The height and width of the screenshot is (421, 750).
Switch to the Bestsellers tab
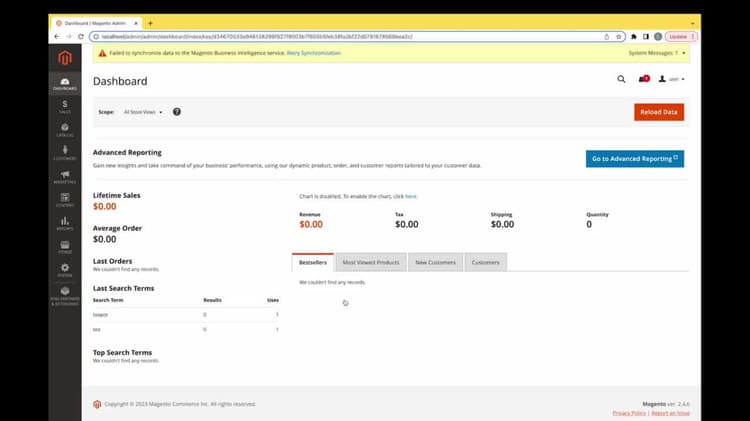(x=313, y=262)
